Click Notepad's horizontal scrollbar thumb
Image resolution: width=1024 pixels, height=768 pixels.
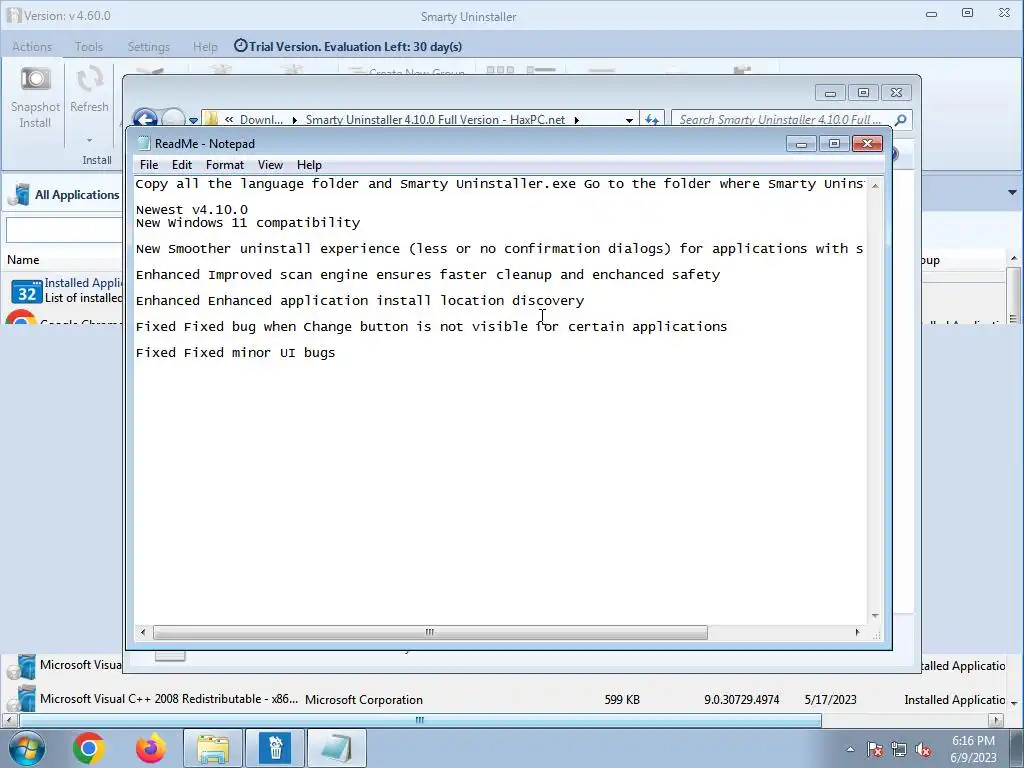pyautogui.click(x=430, y=632)
